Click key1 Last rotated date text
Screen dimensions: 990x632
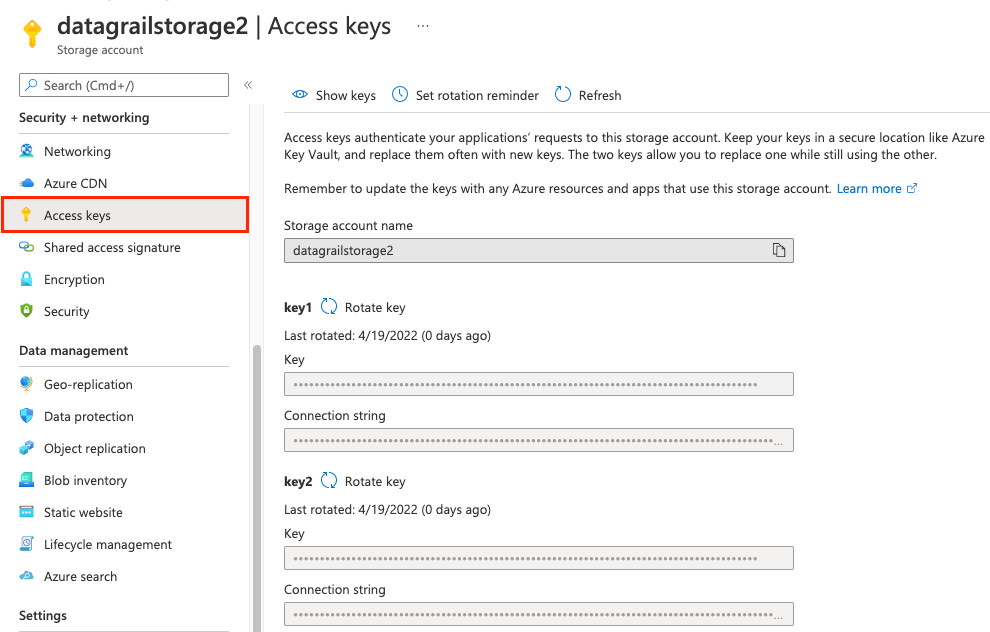click(387, 335)
